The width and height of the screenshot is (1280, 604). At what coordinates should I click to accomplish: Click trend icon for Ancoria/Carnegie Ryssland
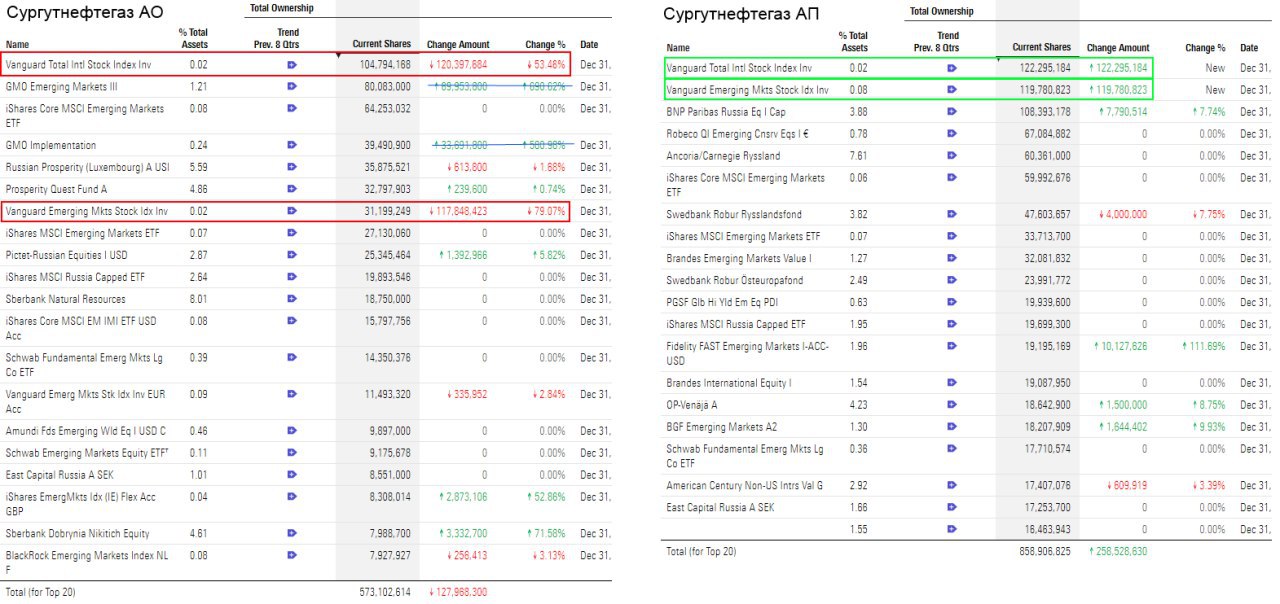point(951,156)
